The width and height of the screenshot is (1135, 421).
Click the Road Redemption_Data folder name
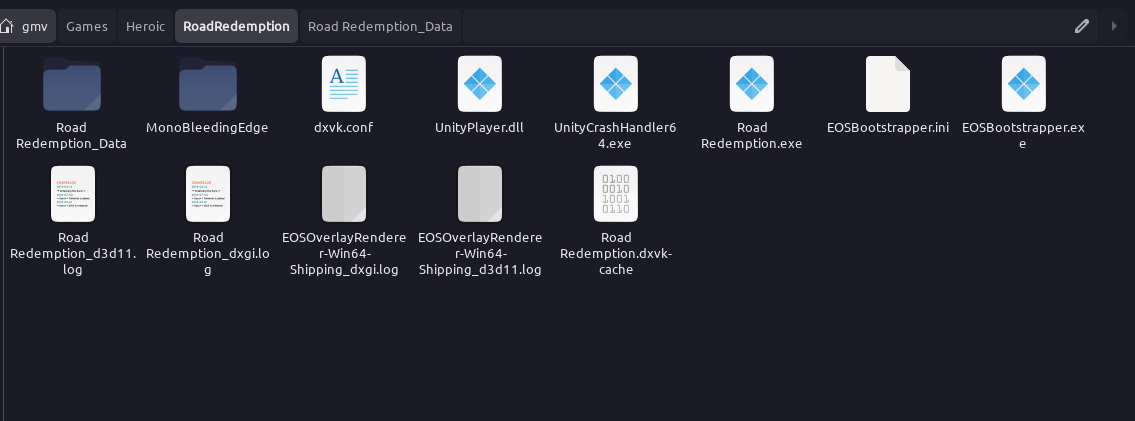71,135
